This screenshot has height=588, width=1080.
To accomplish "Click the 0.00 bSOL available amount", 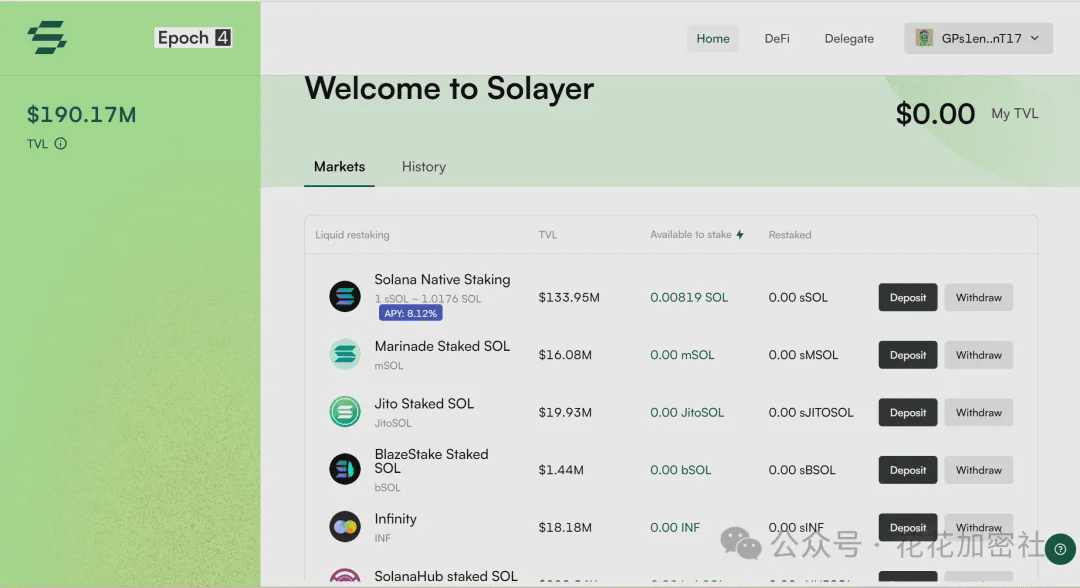I will click(x=681, y=470).
